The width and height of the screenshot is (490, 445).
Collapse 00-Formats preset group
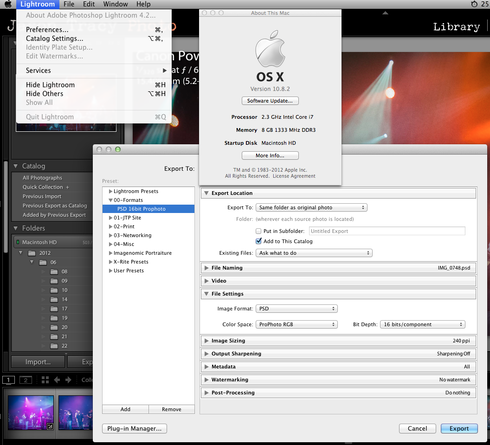point(110,200)
